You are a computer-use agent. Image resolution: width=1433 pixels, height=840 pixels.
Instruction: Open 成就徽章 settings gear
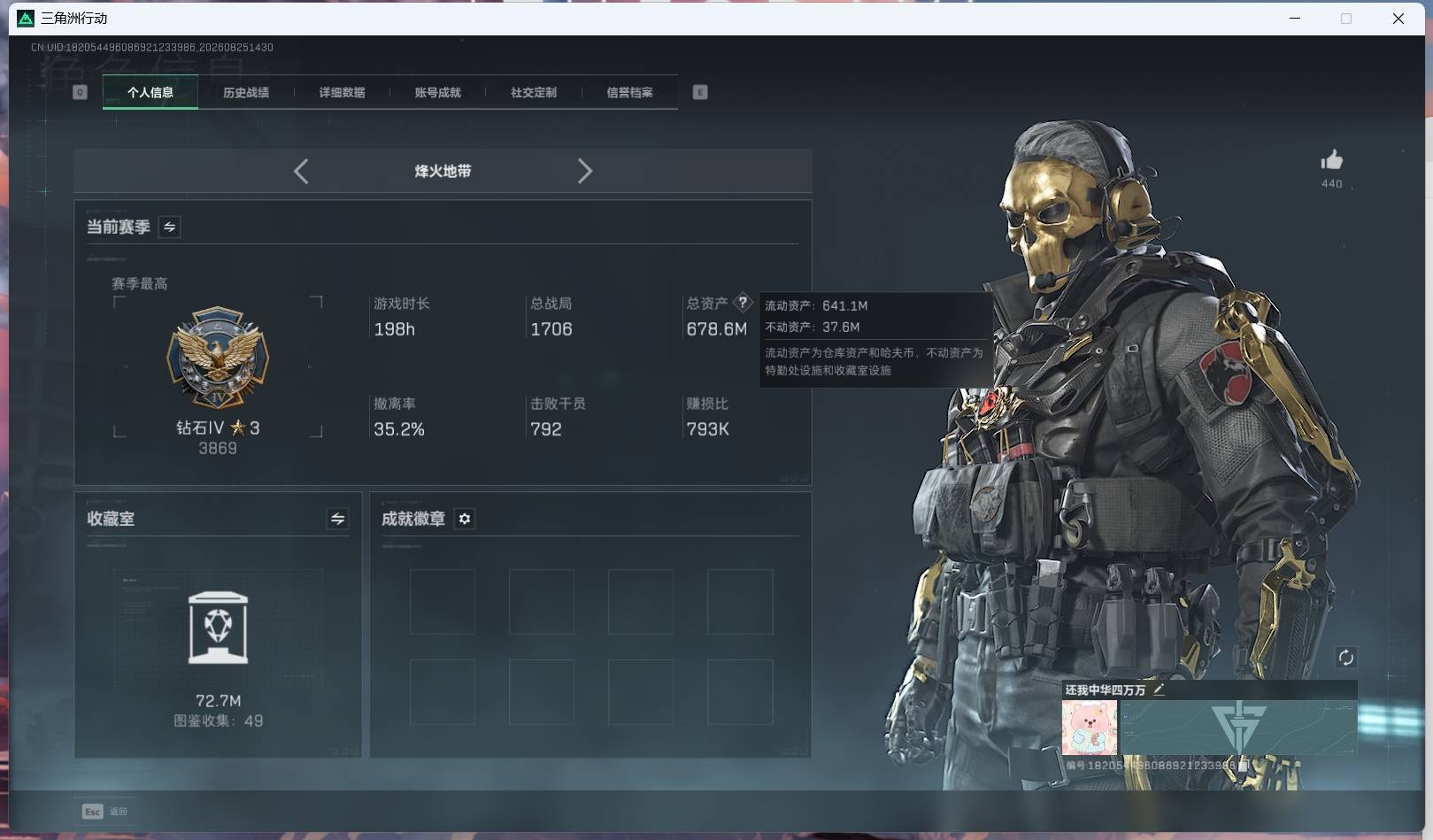(x=465, y=519)
